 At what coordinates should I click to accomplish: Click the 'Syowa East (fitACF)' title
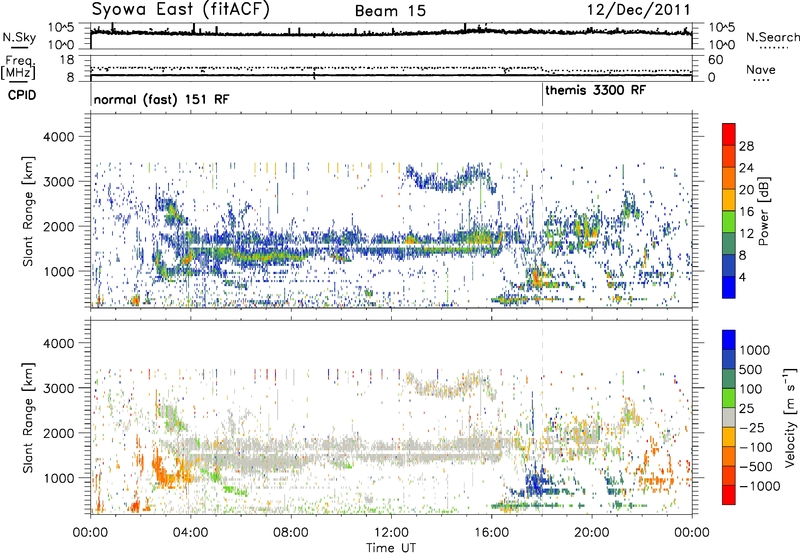pos(180,10)
